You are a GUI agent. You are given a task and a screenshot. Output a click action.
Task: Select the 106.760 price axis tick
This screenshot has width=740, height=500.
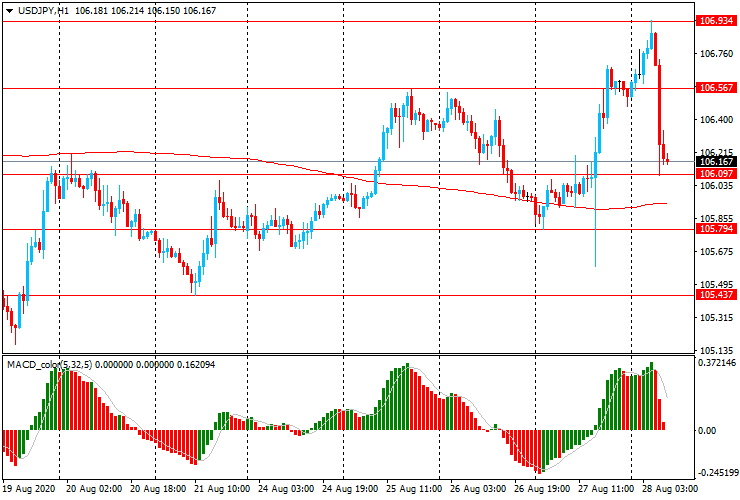714,54
